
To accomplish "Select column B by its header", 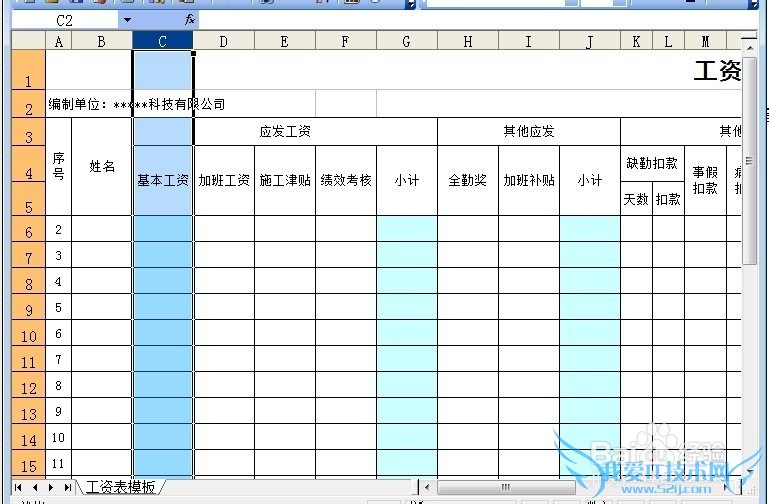I will (x=102, y=42).
